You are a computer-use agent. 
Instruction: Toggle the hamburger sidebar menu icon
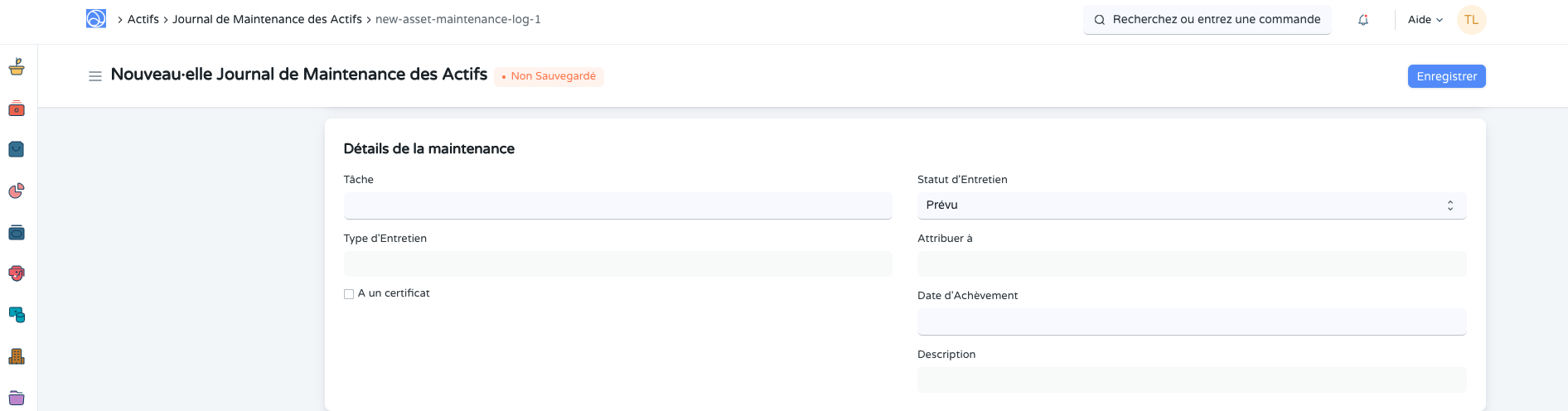tap(95, 76)
